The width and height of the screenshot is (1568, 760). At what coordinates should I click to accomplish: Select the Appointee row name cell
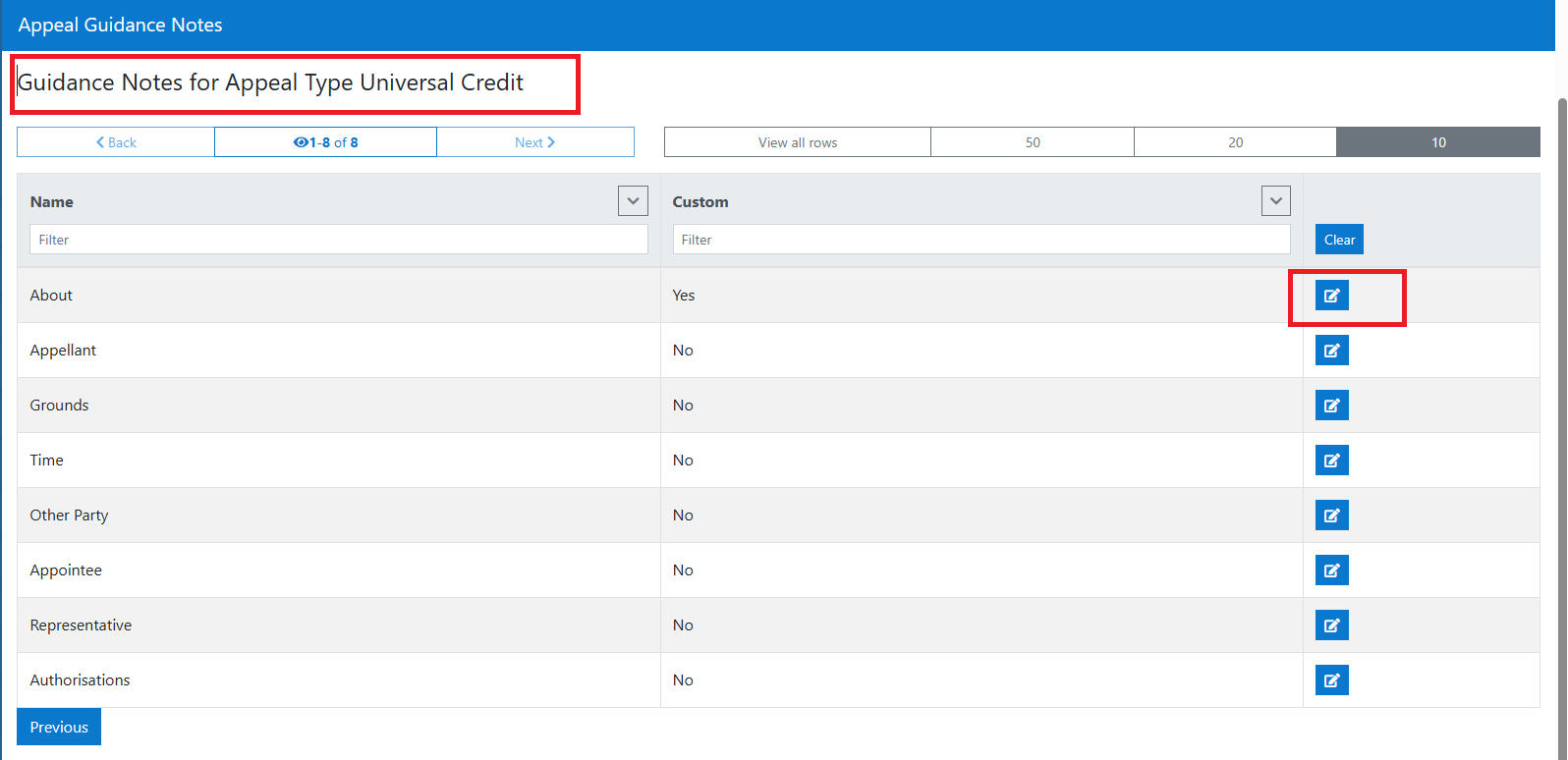pos(339,570)
